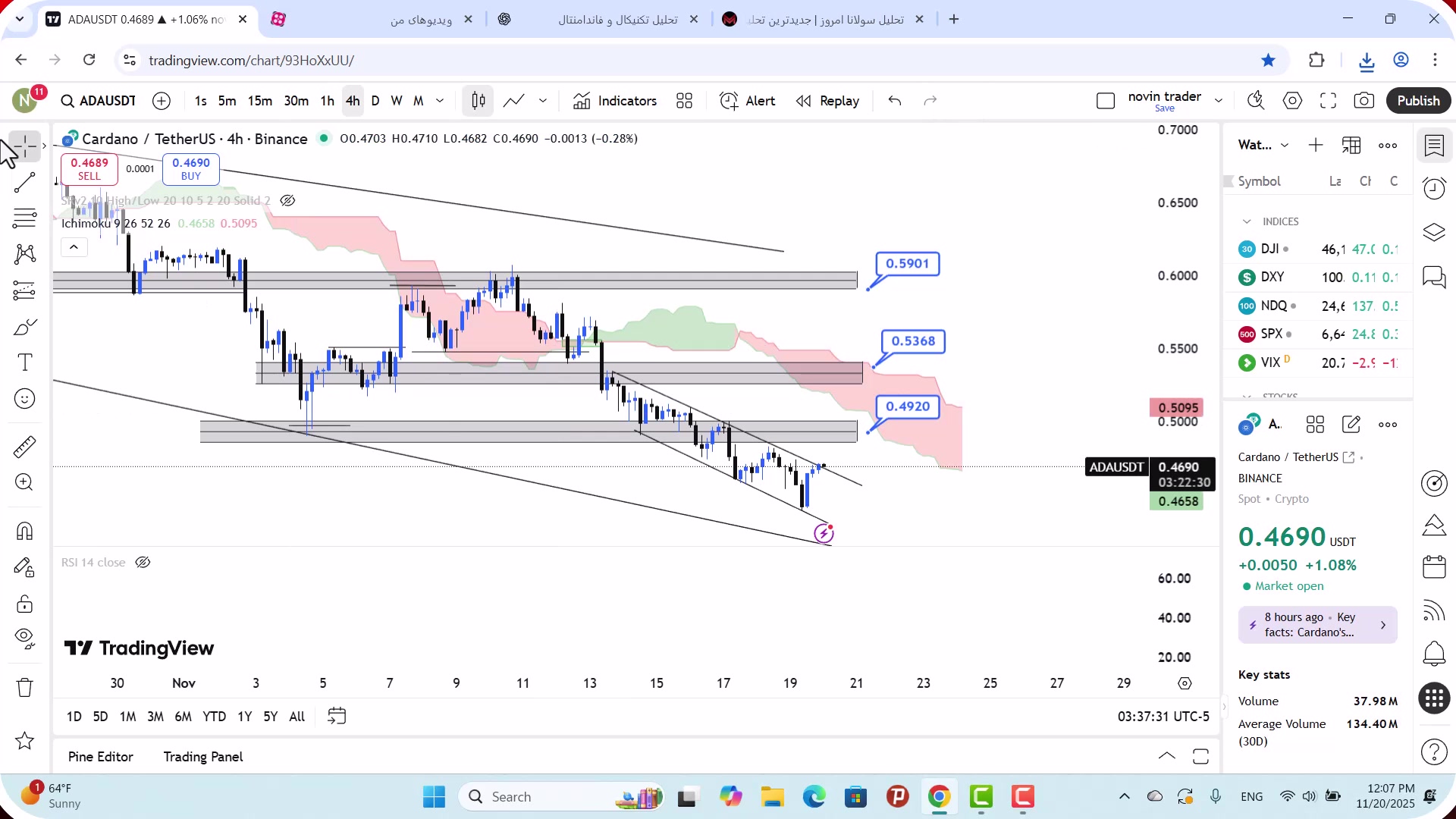Screen dimensions: 1456x819
Task: Switch to 1h timeframe
Action: pyautogui.click(x=327, y=101)
